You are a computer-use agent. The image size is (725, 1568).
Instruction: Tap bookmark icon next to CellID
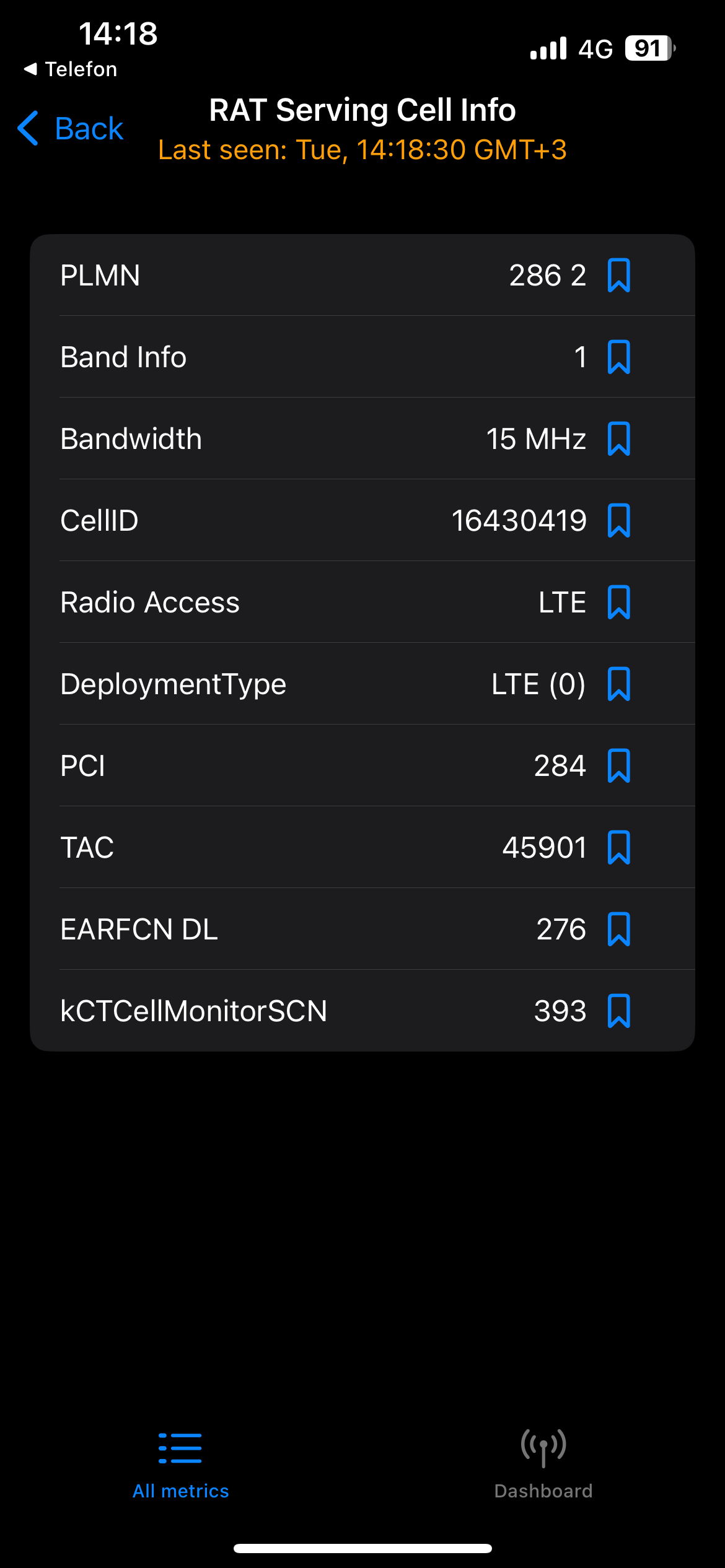[619, 520]
